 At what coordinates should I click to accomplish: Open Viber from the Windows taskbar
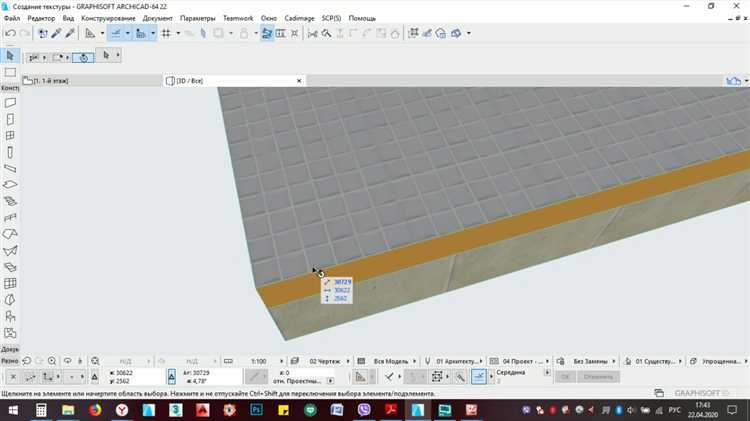(364, 410)
